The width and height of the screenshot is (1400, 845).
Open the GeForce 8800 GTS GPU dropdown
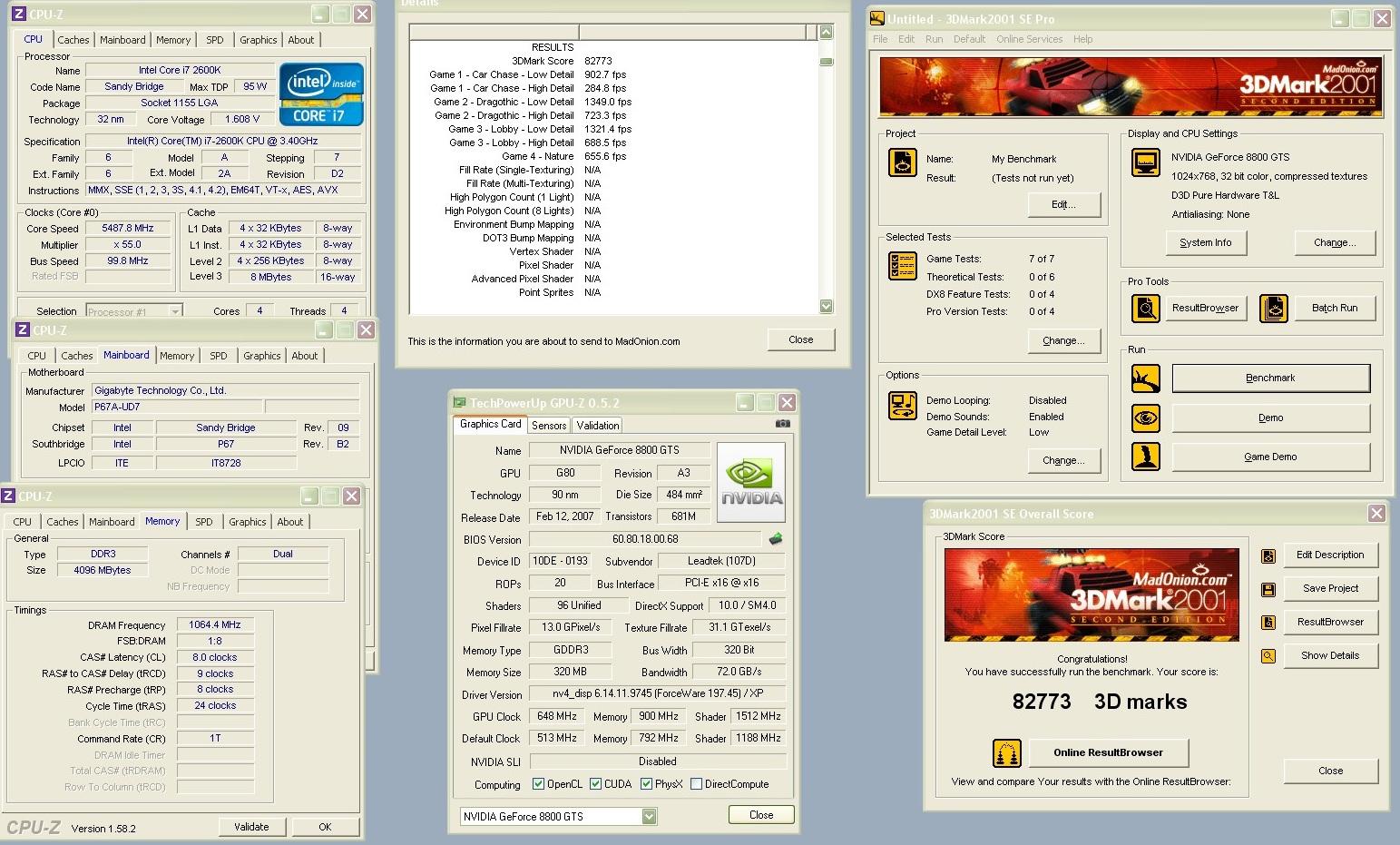[x=649, y=816]
